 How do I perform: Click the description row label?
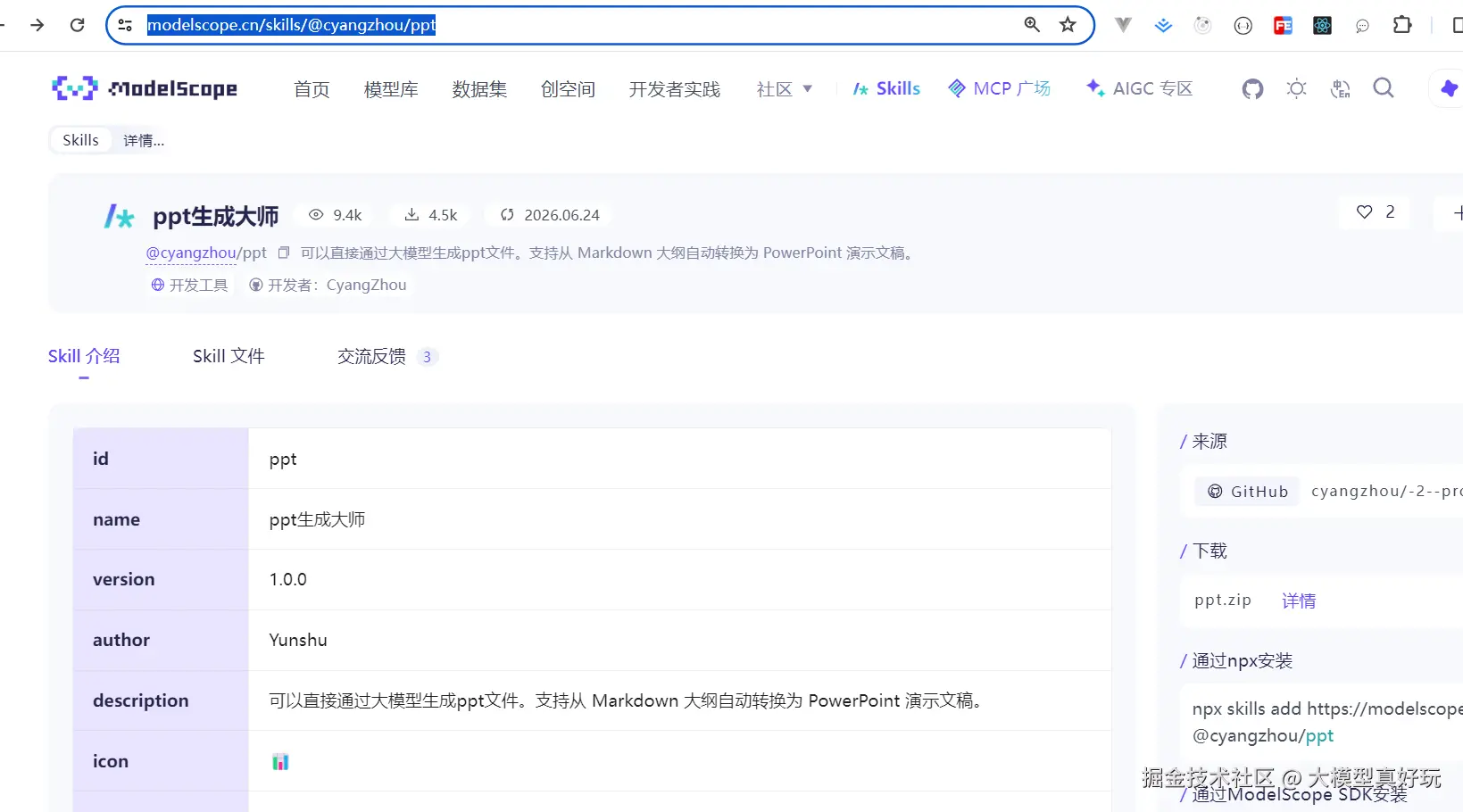point(141,700)
